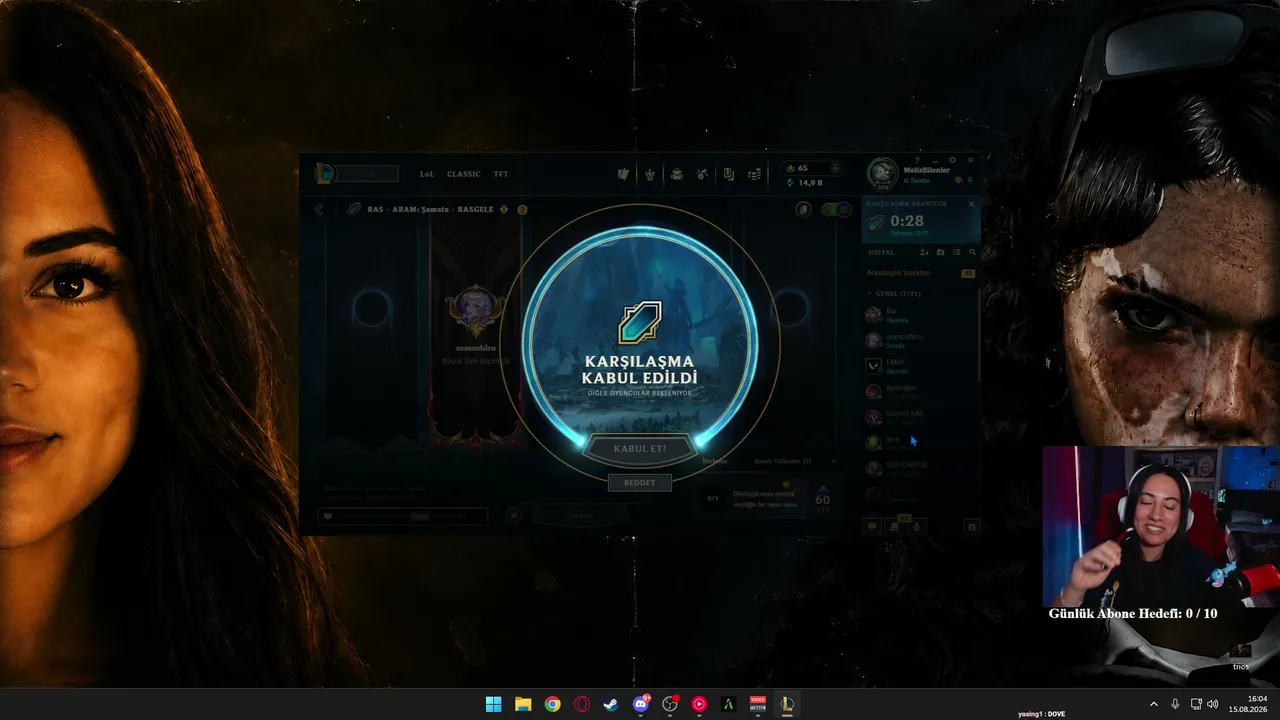The image size is (1280, 720).
Task: Click the lobby clipboard icon
Action: (803, 209)
